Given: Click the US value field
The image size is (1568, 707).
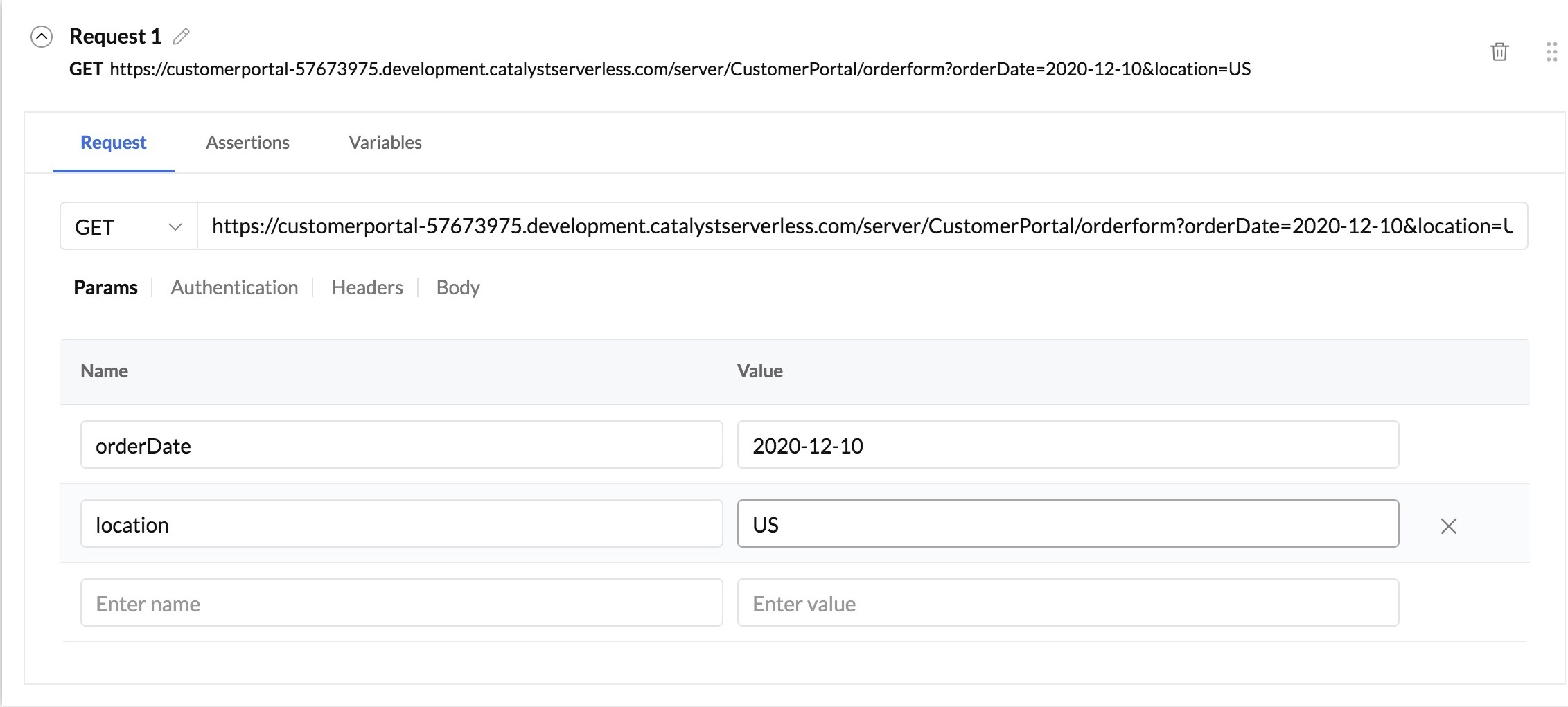Looking at the screenshot, I should 1068,524.
